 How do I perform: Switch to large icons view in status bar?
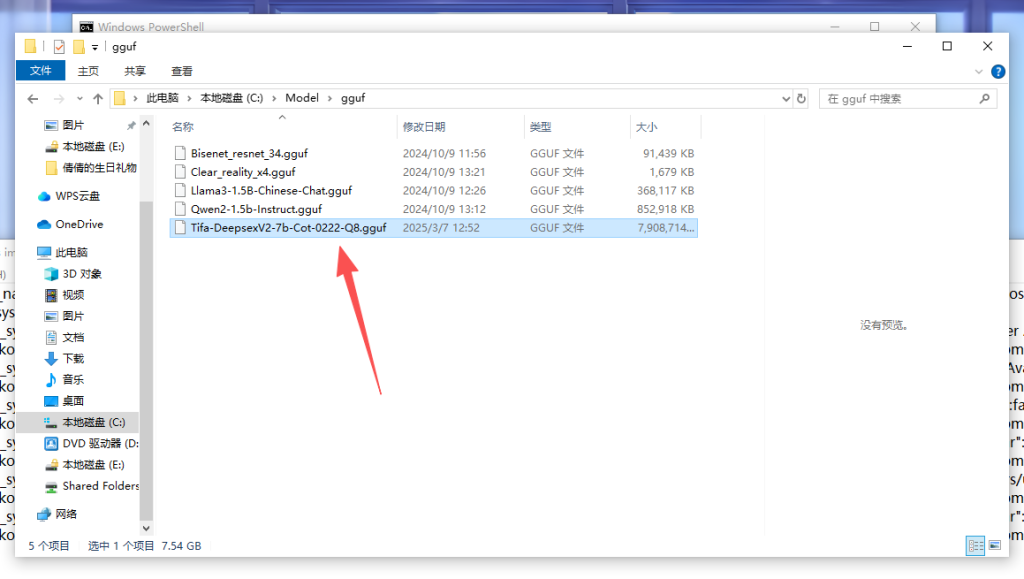tap(994, 546)
